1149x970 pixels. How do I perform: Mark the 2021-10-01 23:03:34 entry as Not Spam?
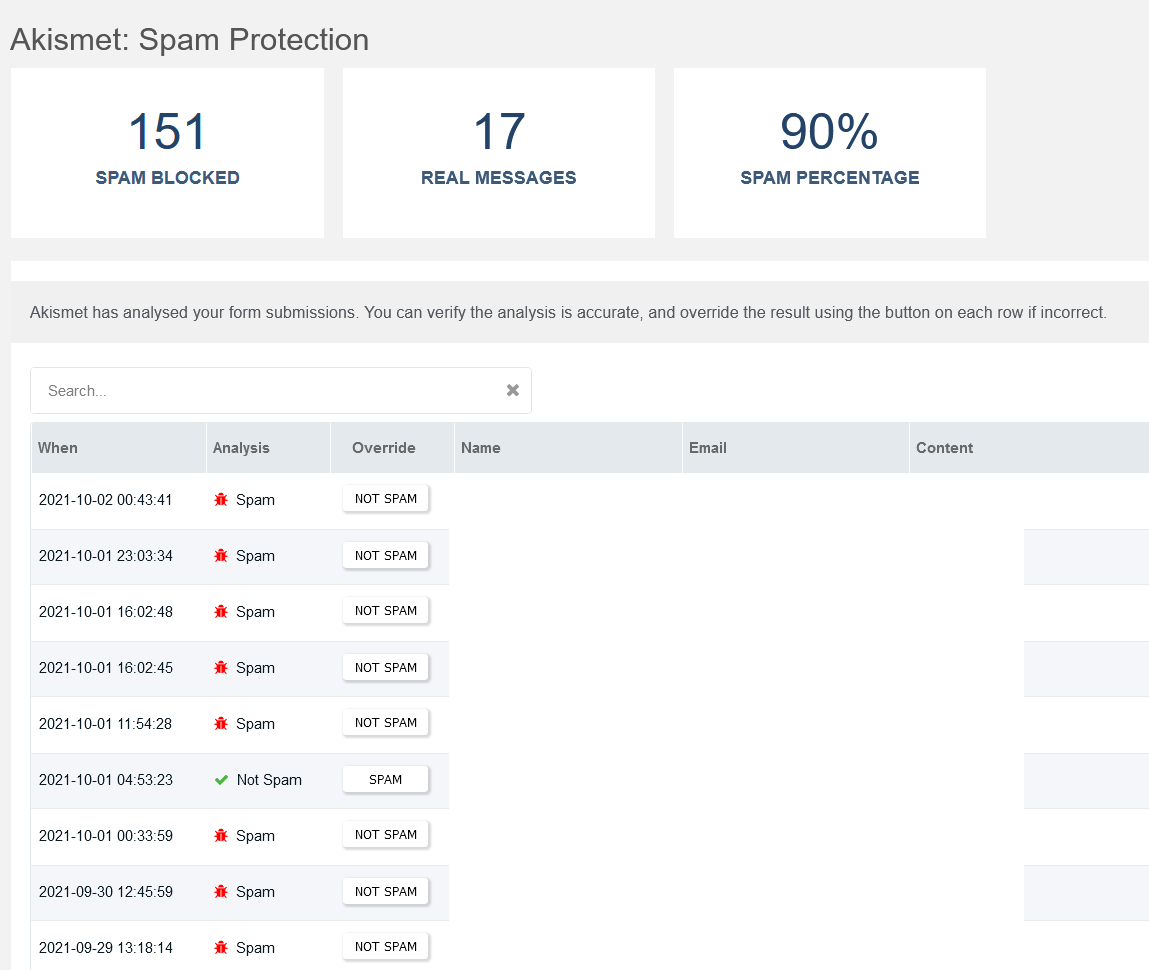(385, 556)
